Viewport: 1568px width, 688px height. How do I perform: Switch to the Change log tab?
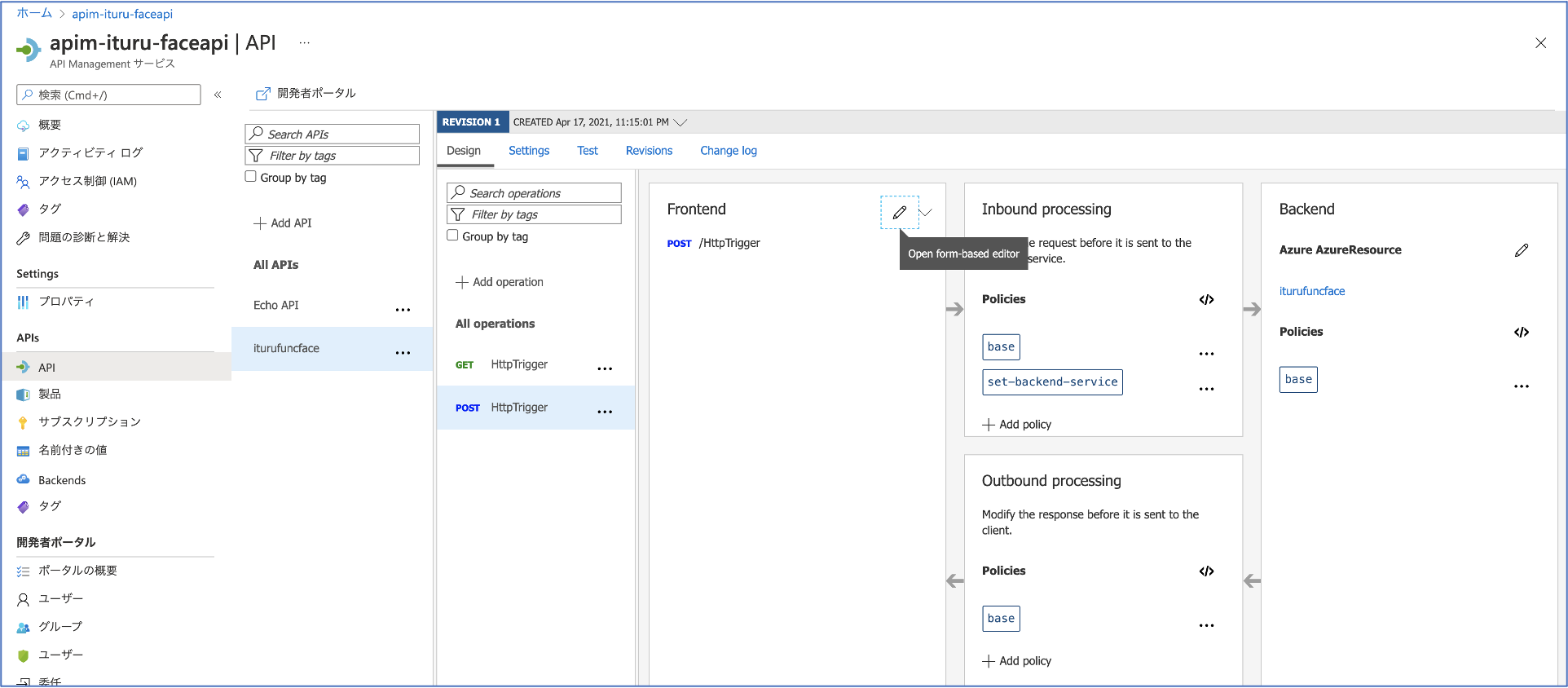point(729,151)
